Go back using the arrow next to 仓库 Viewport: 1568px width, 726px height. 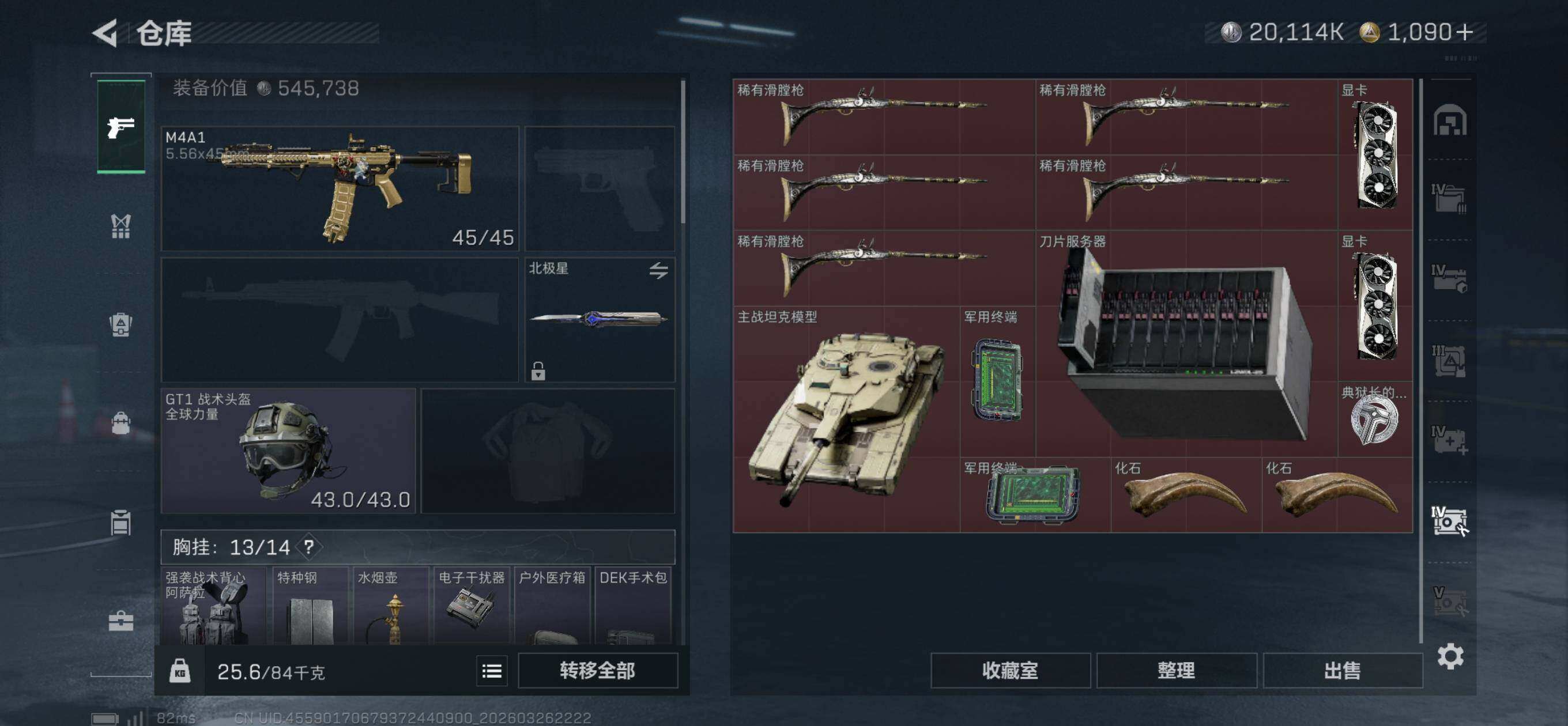pyautogui.click(x=105, y=32)
